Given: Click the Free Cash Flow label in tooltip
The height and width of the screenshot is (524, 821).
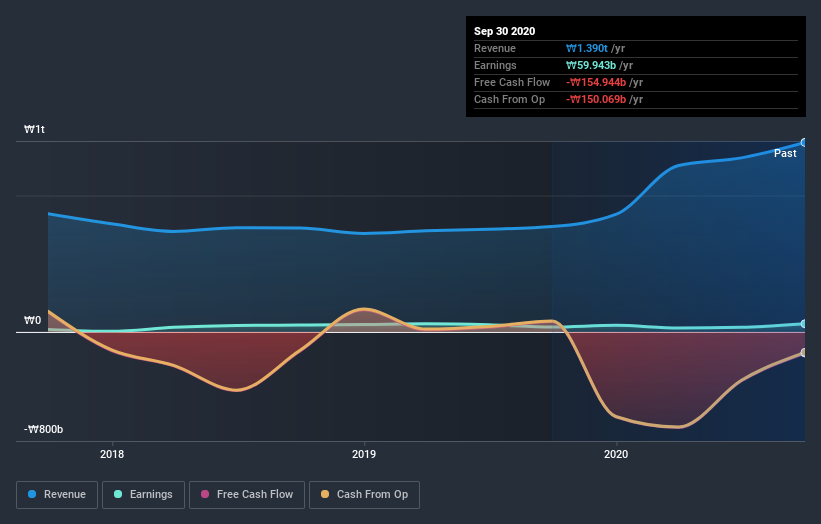Looking at the screenshot, I should tap(512, 82).
